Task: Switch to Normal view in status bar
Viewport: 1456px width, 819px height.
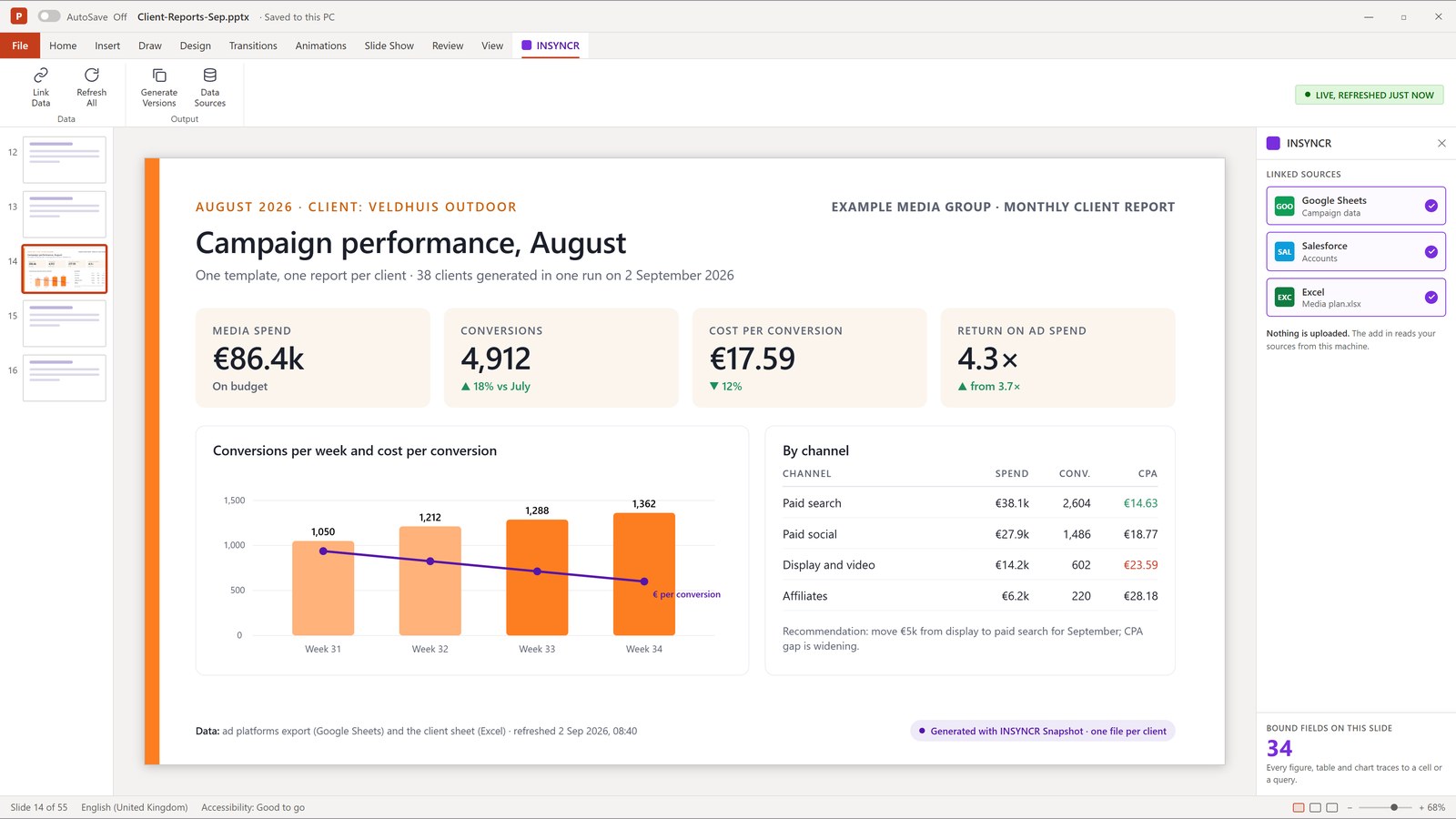Action: 1299,807
